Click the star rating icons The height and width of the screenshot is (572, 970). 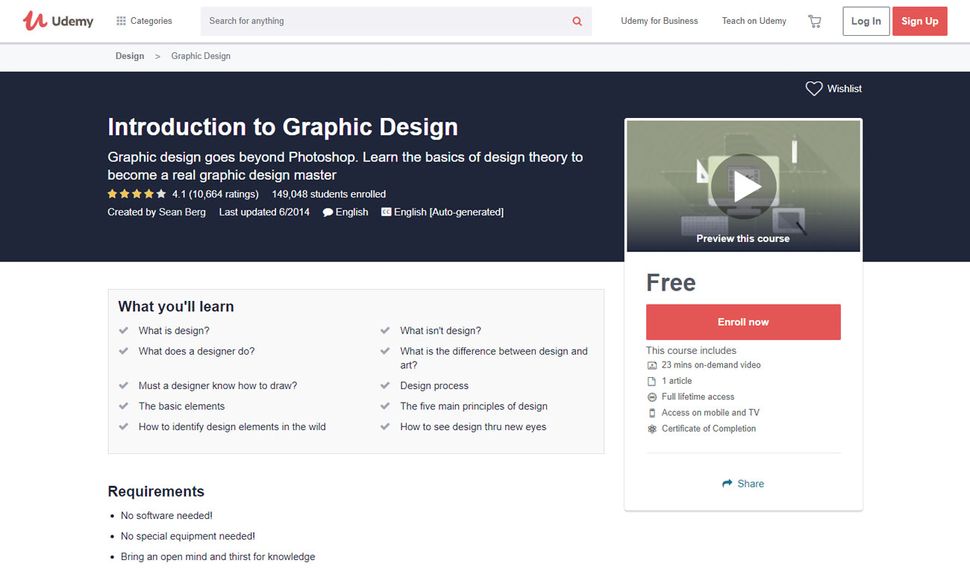[x=137, y=194]
